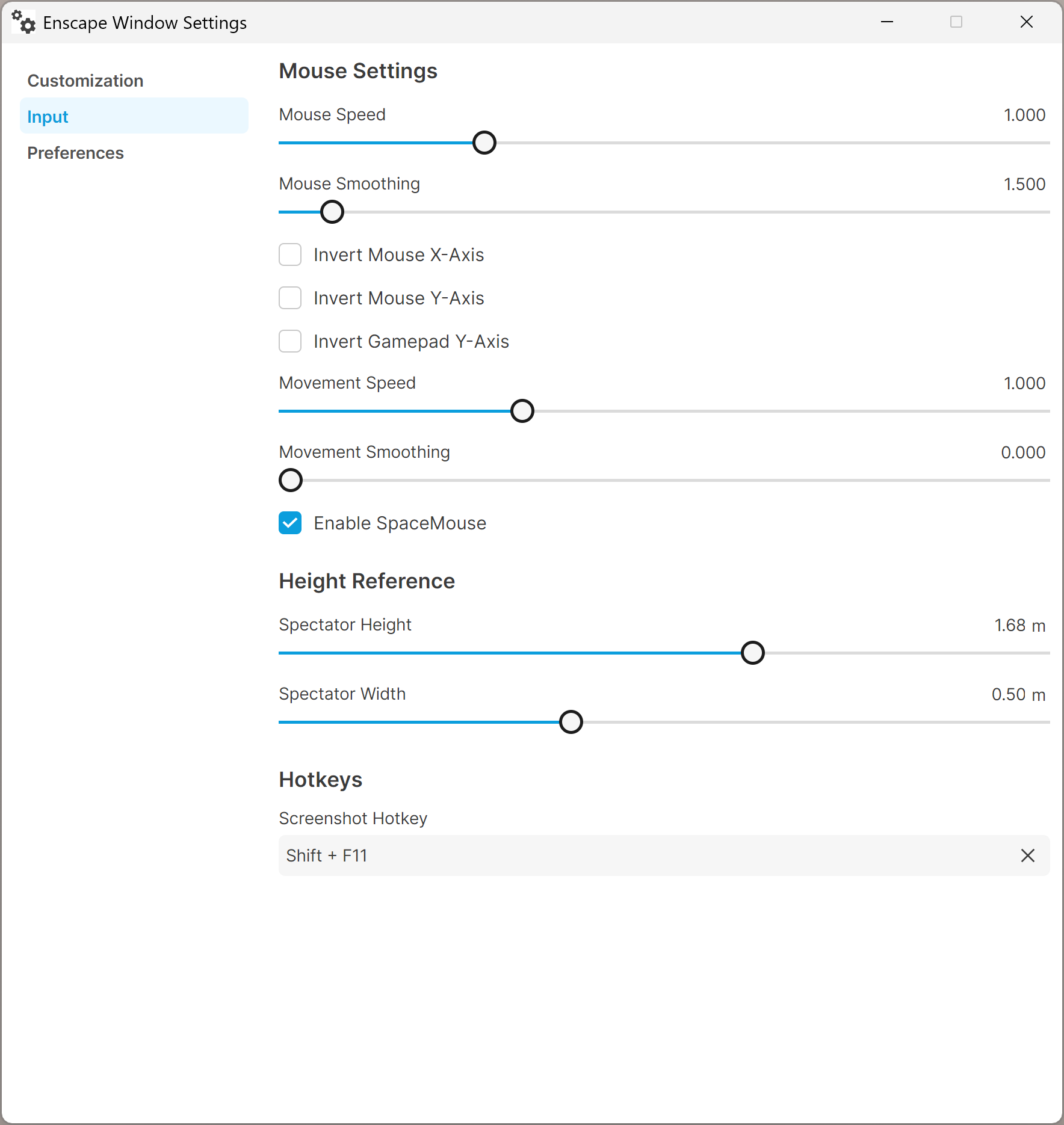Viewport: 1064px width, 1125px height.
Task: Click the Height Reference heading
Action: [367, 581]
